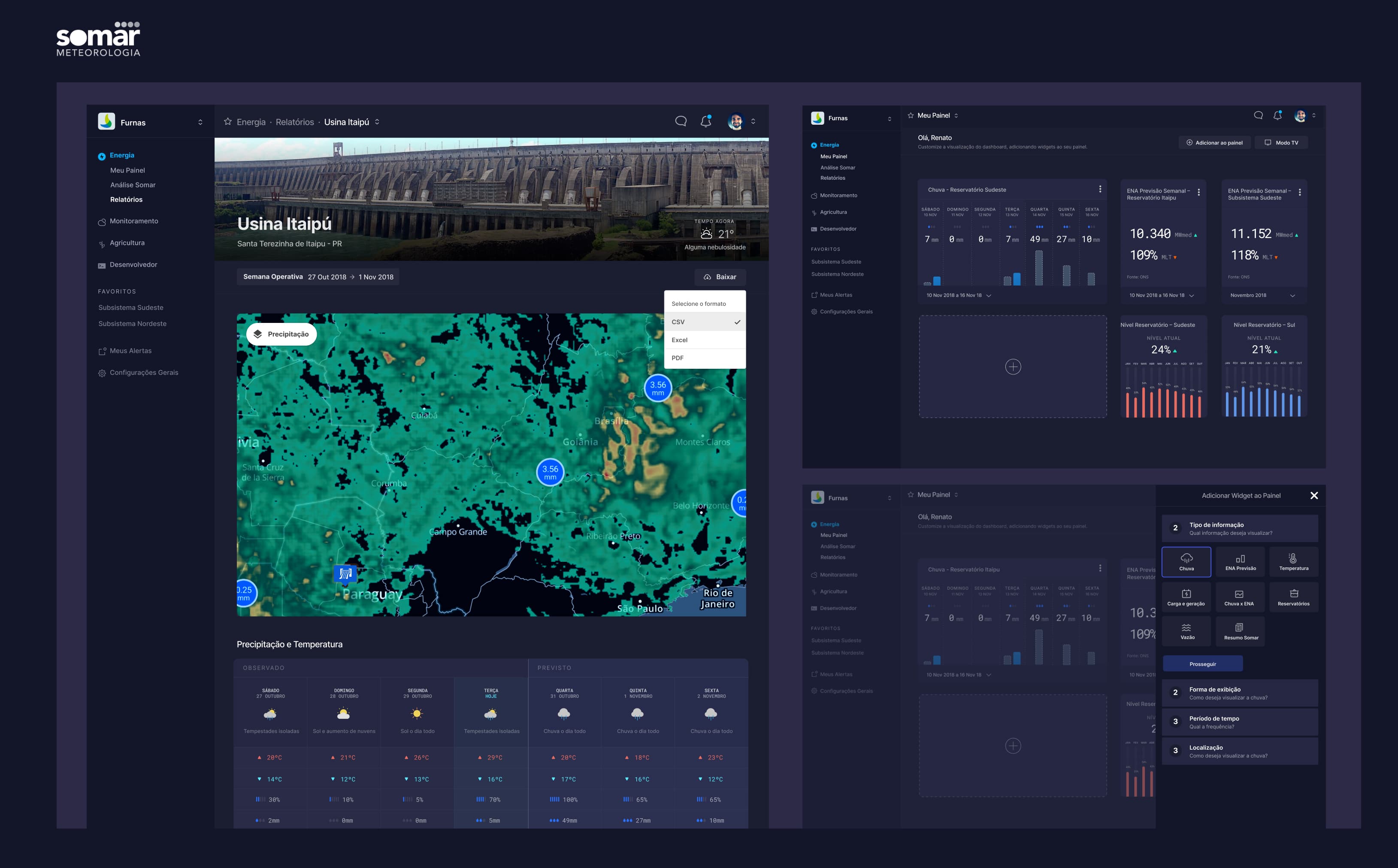Click the Prosseguir button
Viewport: 1398px width, 868px height.
coord(1203,663)
